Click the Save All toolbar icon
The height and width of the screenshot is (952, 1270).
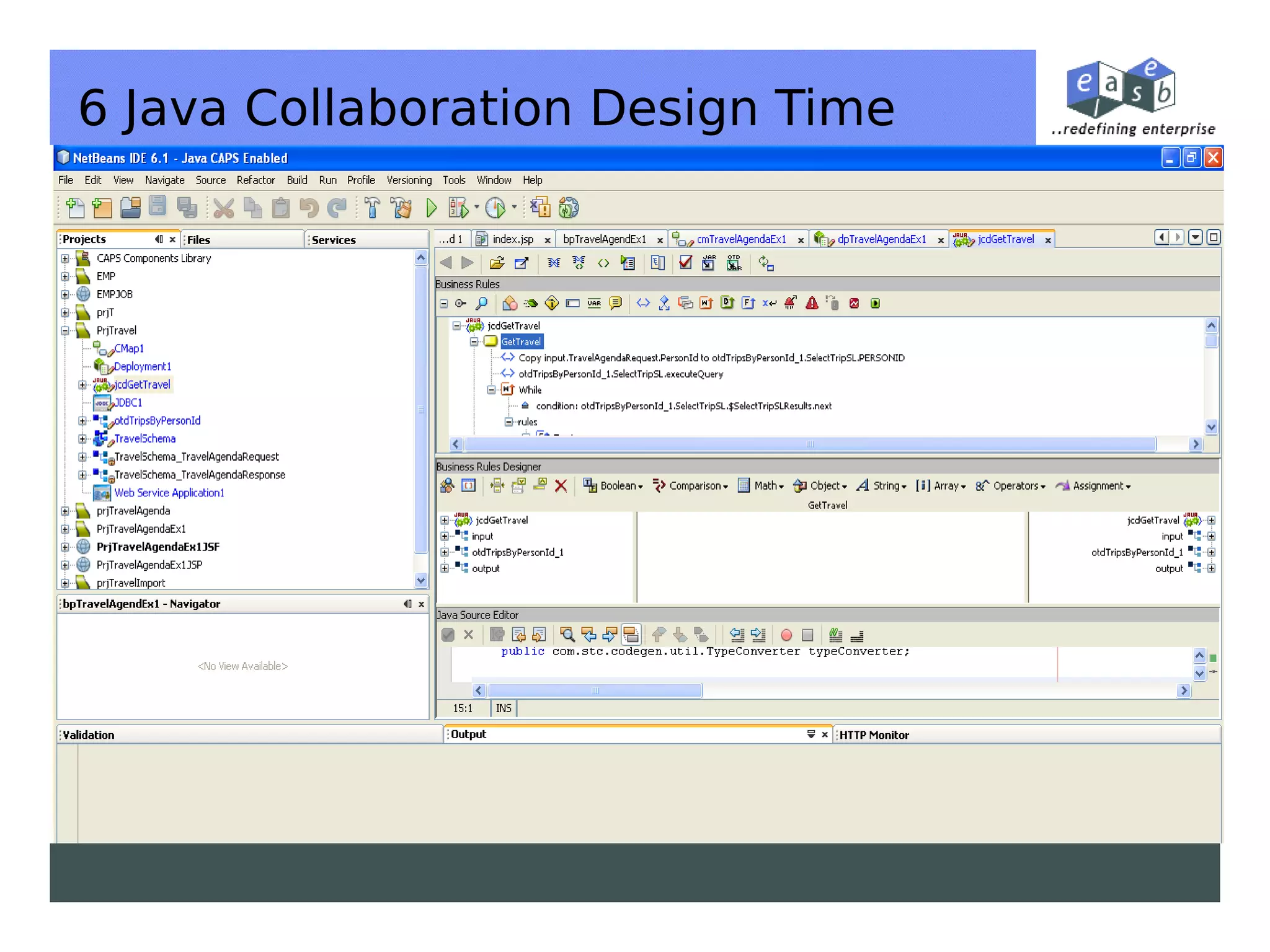tap(187, 208)
